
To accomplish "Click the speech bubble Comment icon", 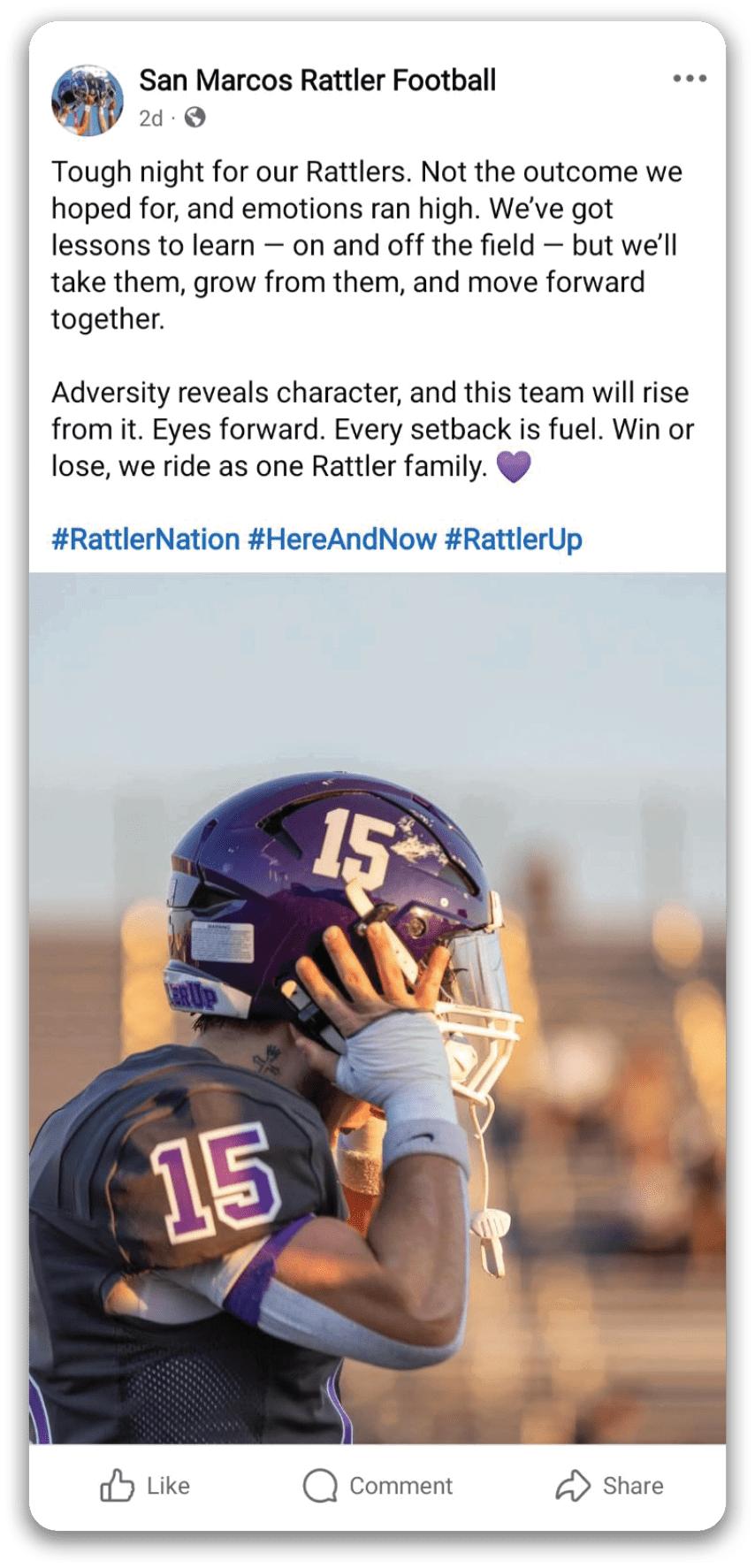I will [x=320, y=1486].
